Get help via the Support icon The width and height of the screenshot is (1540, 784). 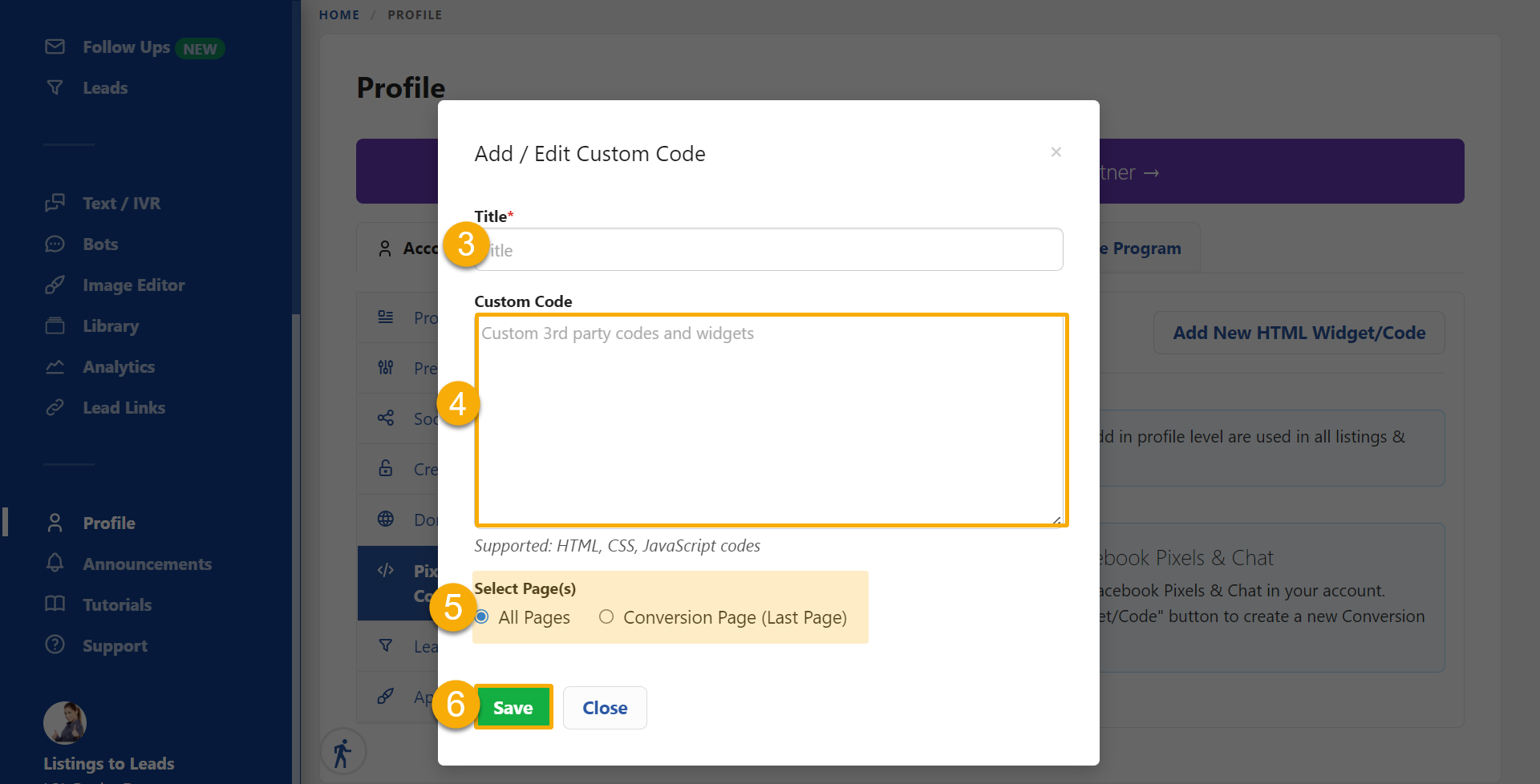click(115, 645)
